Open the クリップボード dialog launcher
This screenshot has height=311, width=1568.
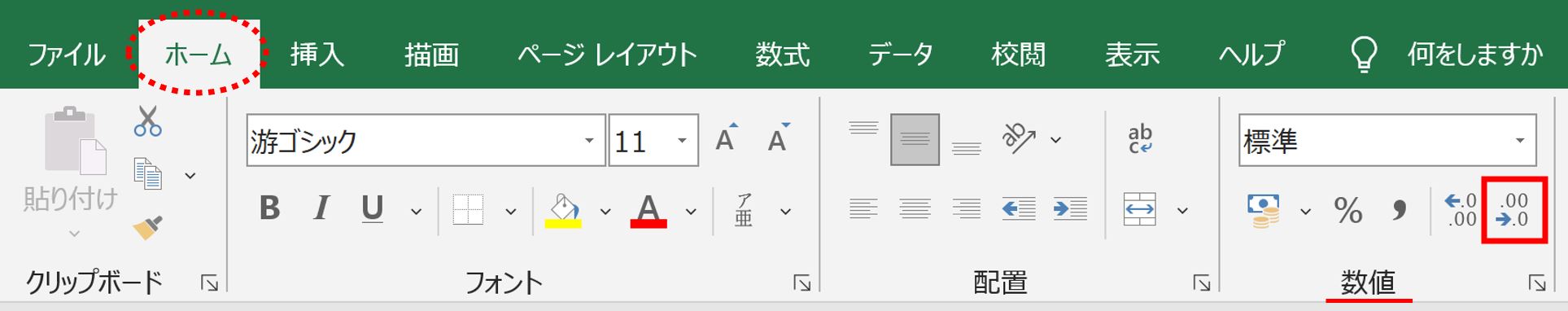pos(209,283)
